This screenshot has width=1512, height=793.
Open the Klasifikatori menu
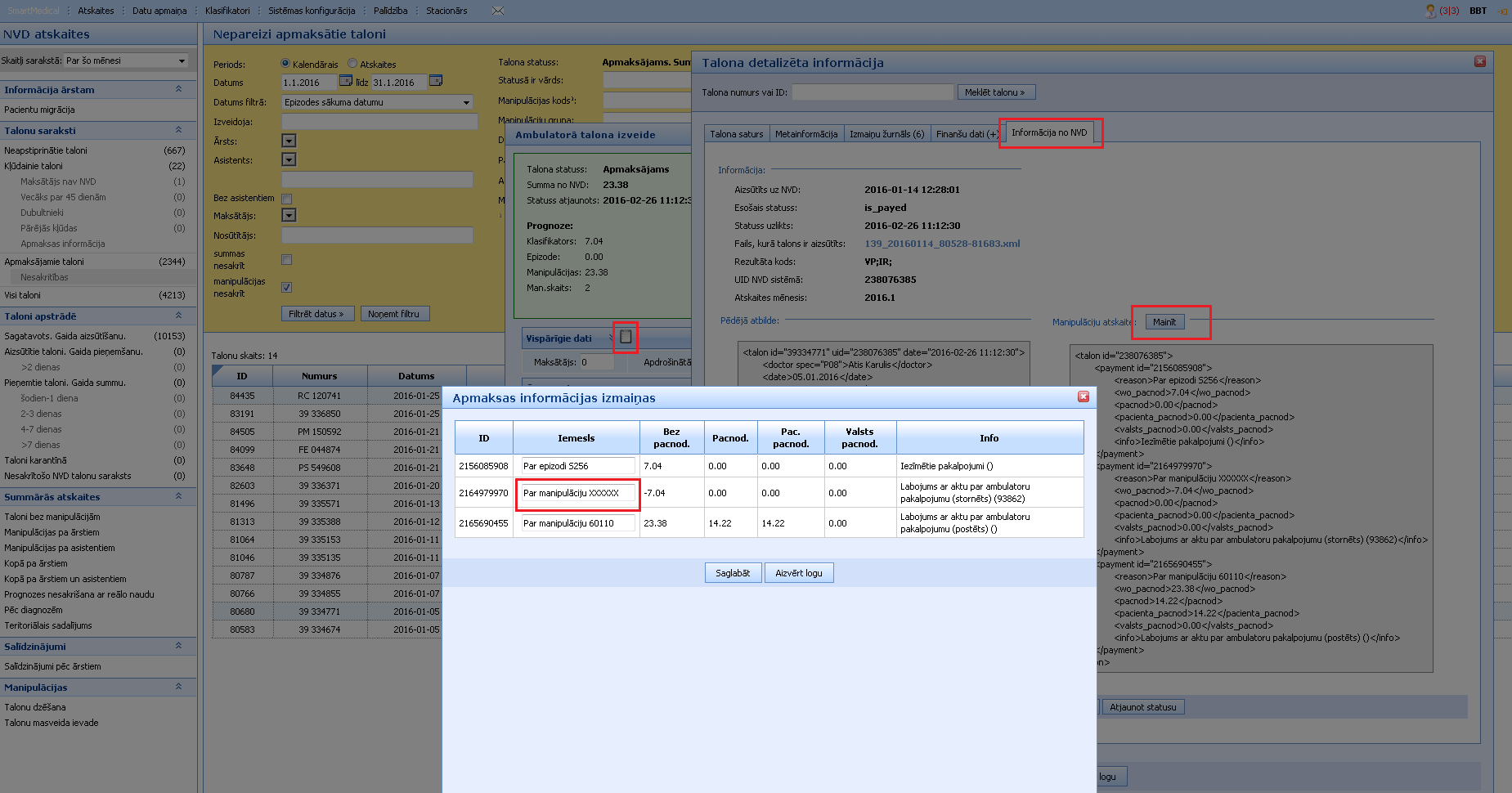[x=227, y=11]
